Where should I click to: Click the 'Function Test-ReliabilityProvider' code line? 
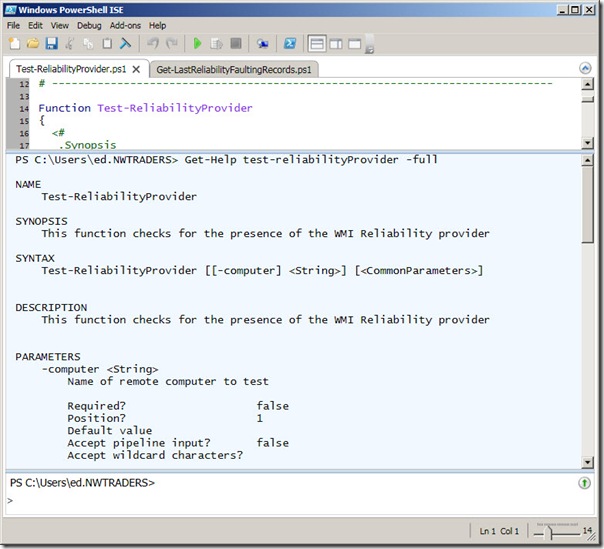pyautogui.click(x=145, y=108)
